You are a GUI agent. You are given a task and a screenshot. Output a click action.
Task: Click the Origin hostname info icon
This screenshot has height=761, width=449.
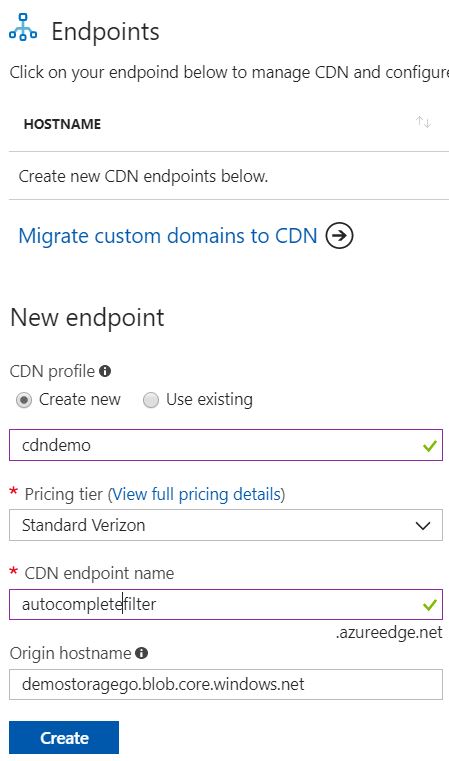(x=141, y=653)
